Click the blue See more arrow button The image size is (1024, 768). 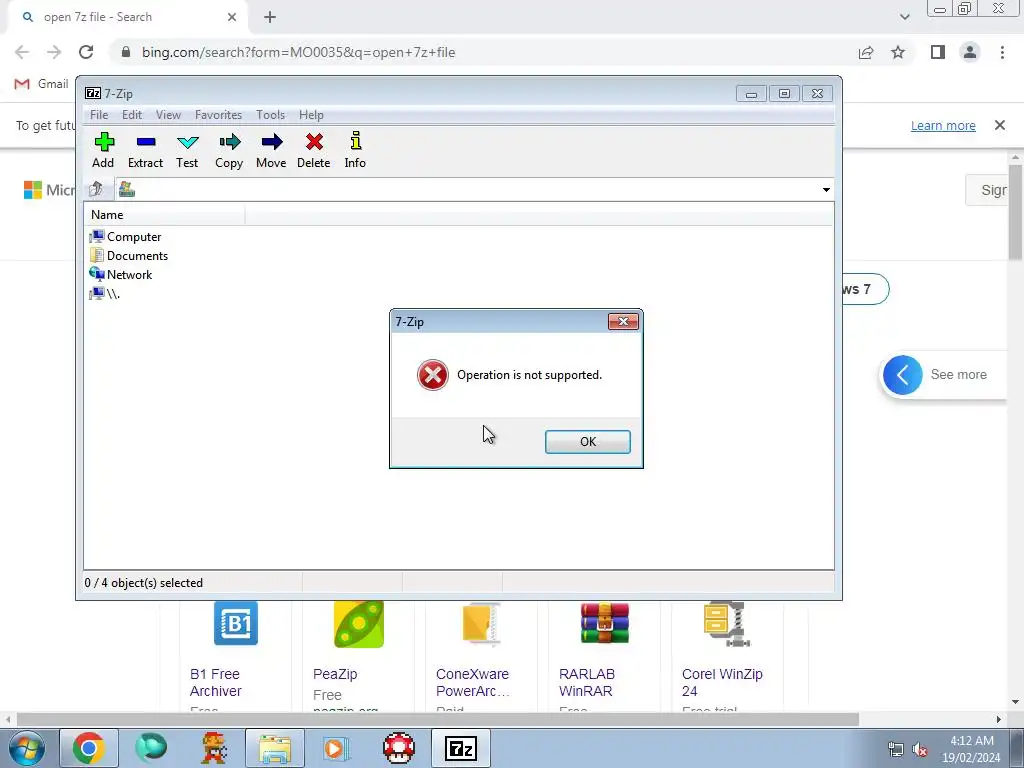pyautogui.click(x=903, y=375)
